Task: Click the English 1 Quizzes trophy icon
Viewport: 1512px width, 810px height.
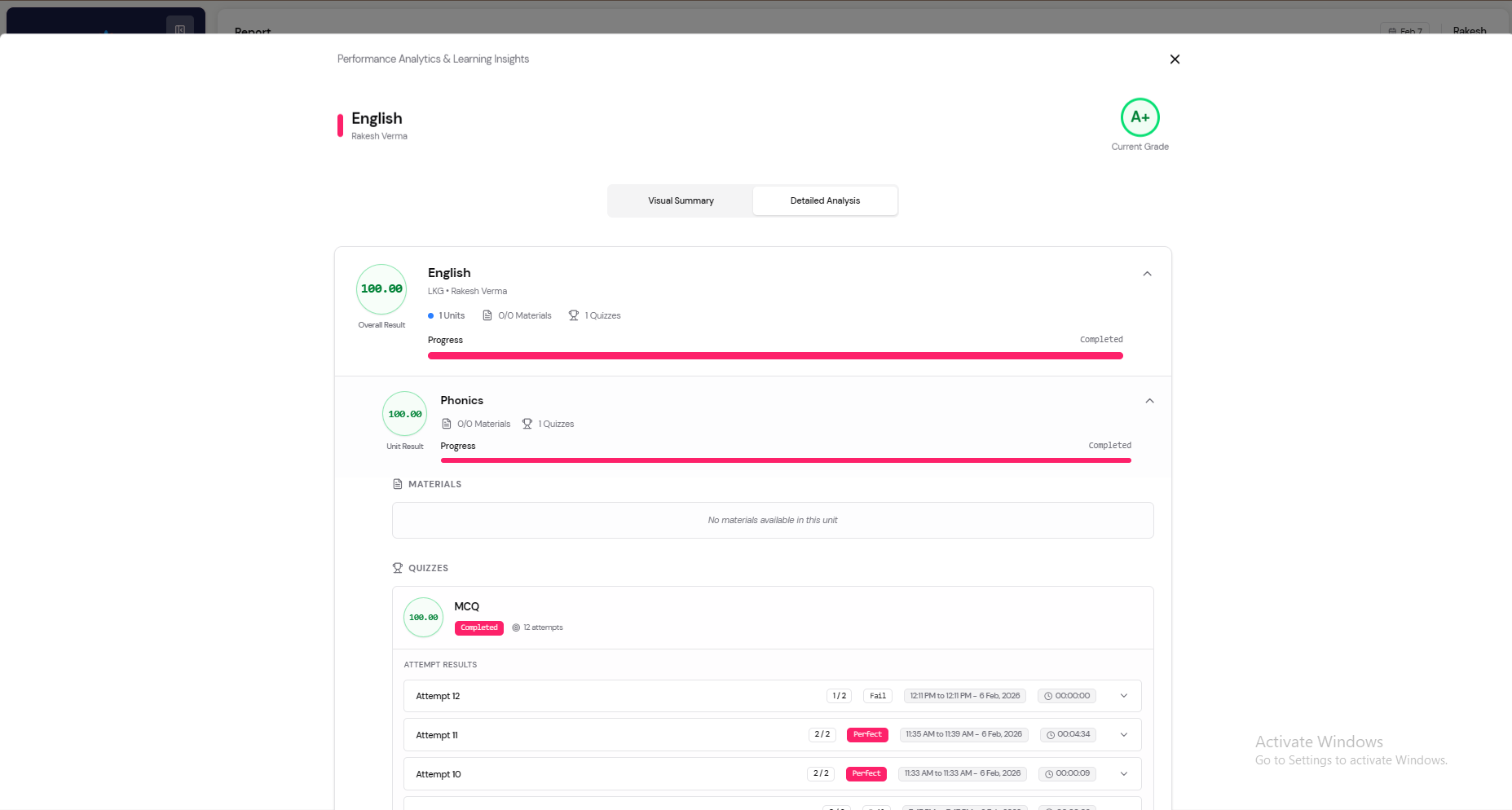Action: (574, 315)
